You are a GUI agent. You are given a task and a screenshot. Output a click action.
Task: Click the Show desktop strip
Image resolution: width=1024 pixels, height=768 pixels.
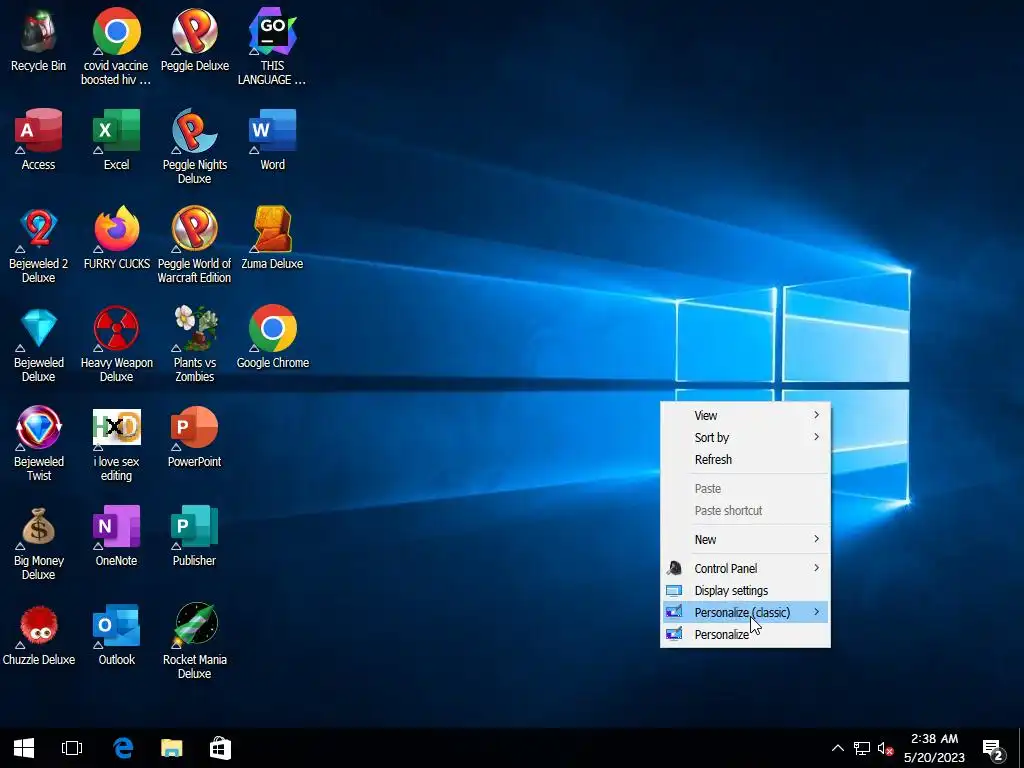tap(1021, 748)
